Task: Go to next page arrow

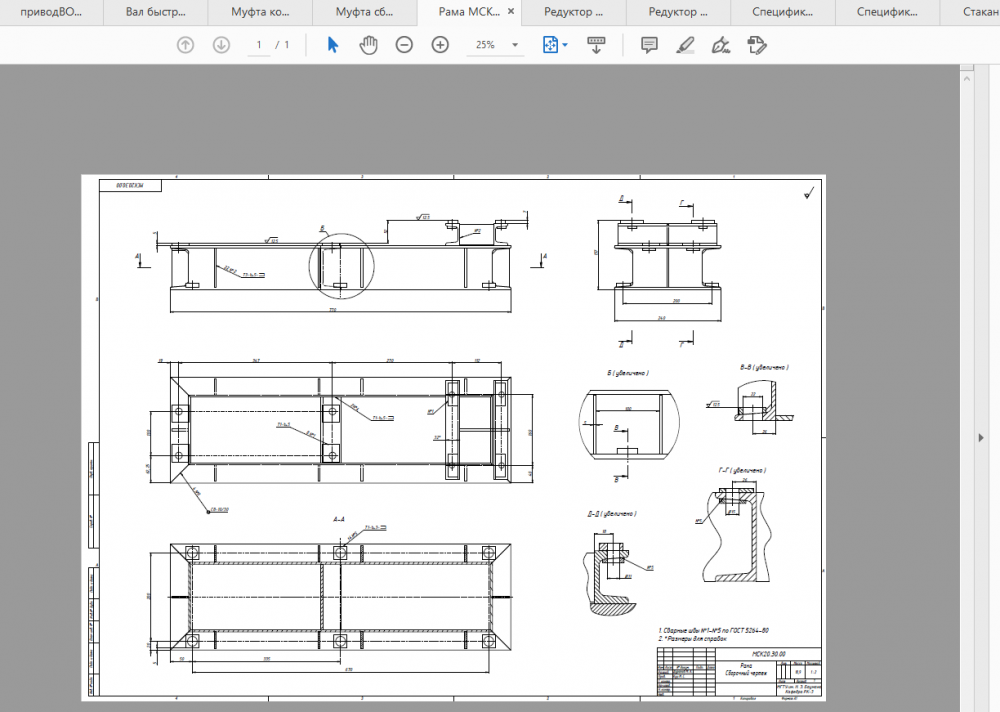Action: click(x=221, y=45)
